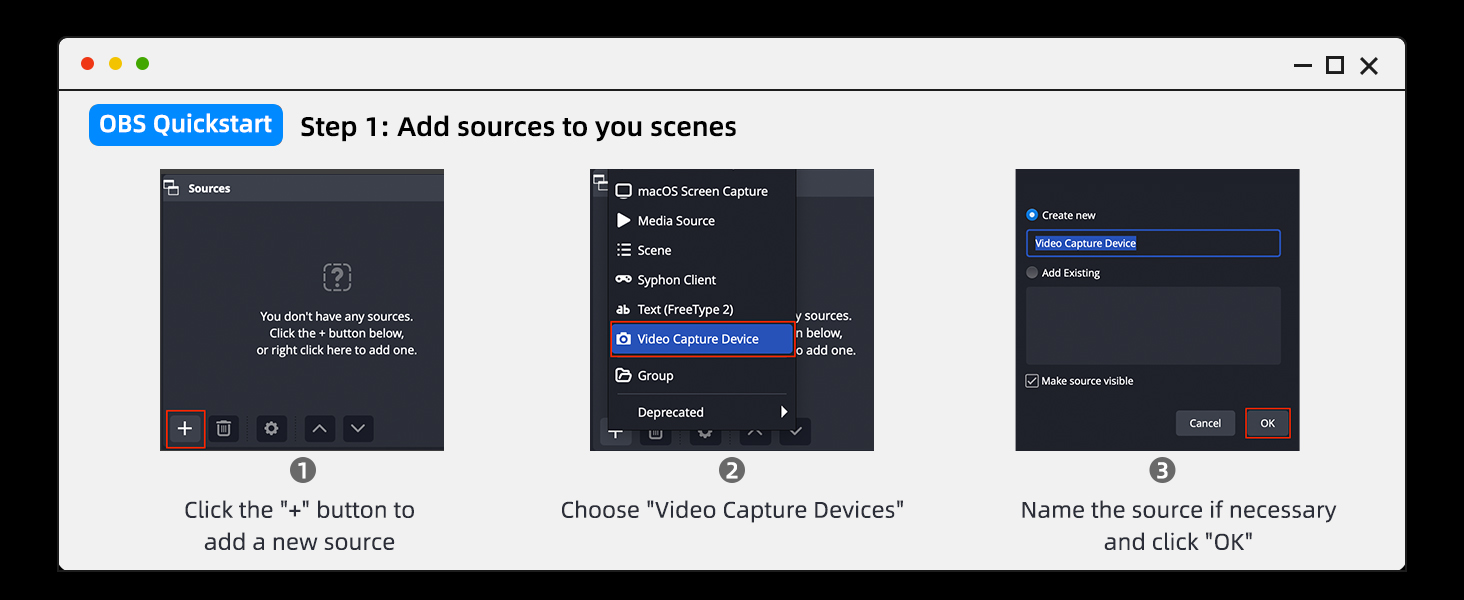The width and height of the screenshot is (1464, 600).
Task: Click the source name text field
Action: pyautogui.click(x=1153, y=243)
